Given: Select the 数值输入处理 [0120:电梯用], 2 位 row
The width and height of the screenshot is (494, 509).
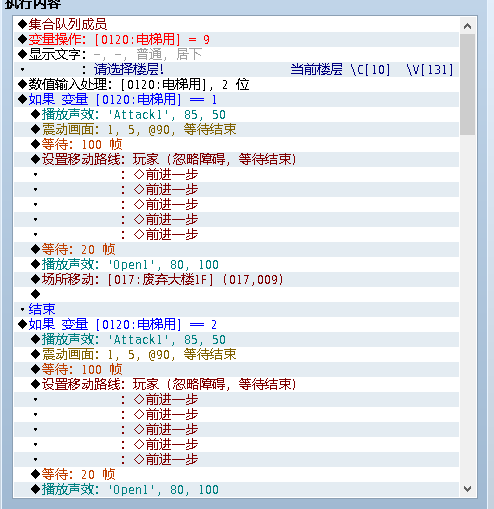Looking at the screenshot, I should tap(236, 84).
